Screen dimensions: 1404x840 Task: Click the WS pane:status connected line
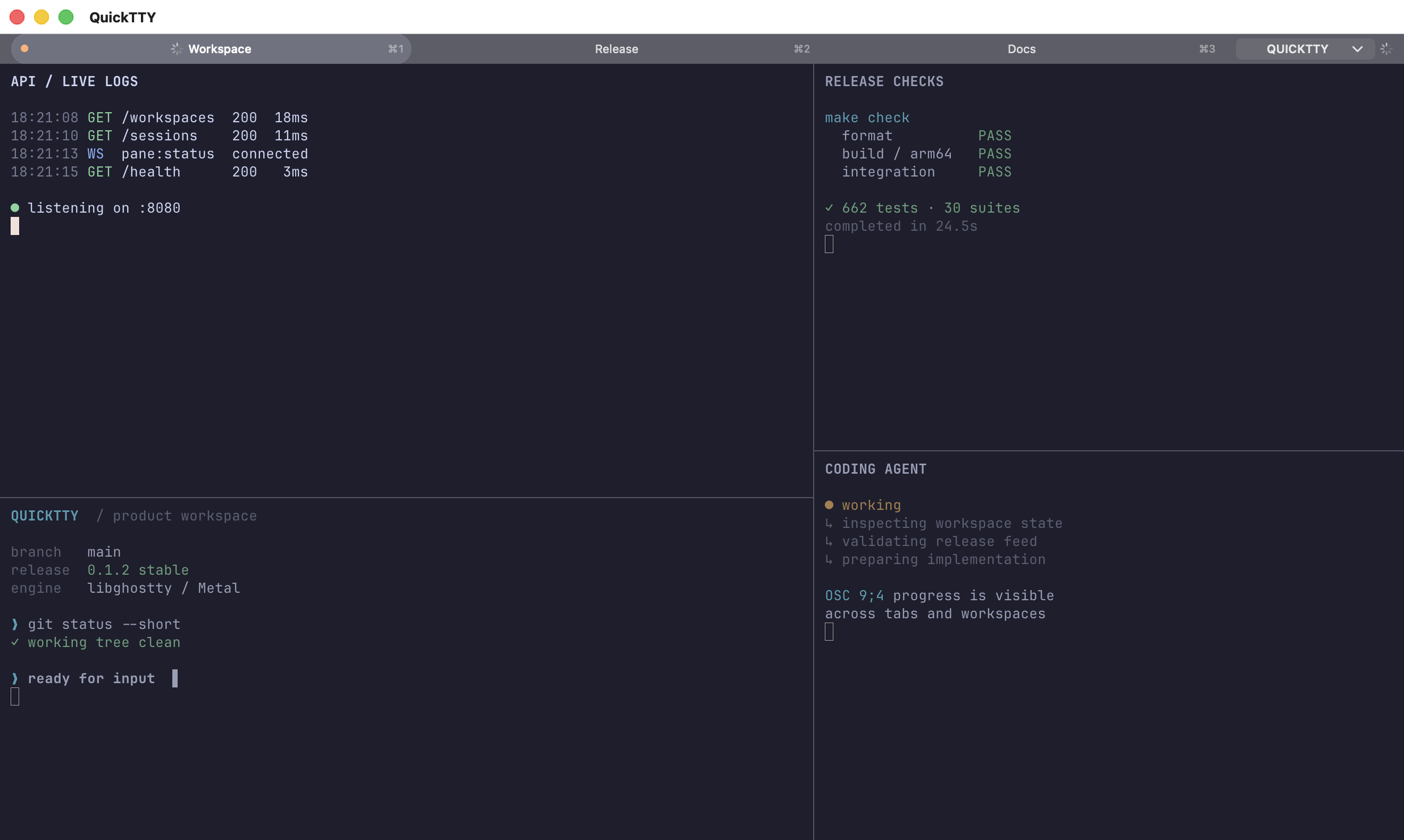pyautogui.click(x=159, y=154)
